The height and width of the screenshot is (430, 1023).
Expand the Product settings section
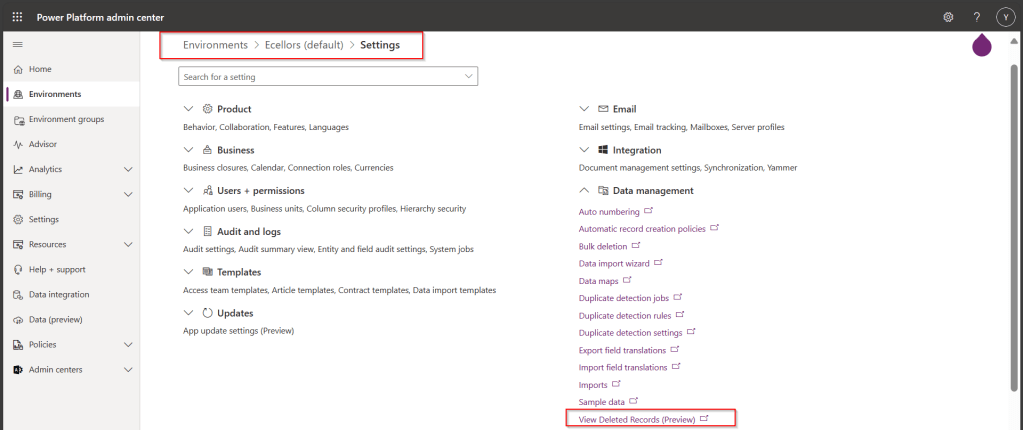click(x=189, y=109)
